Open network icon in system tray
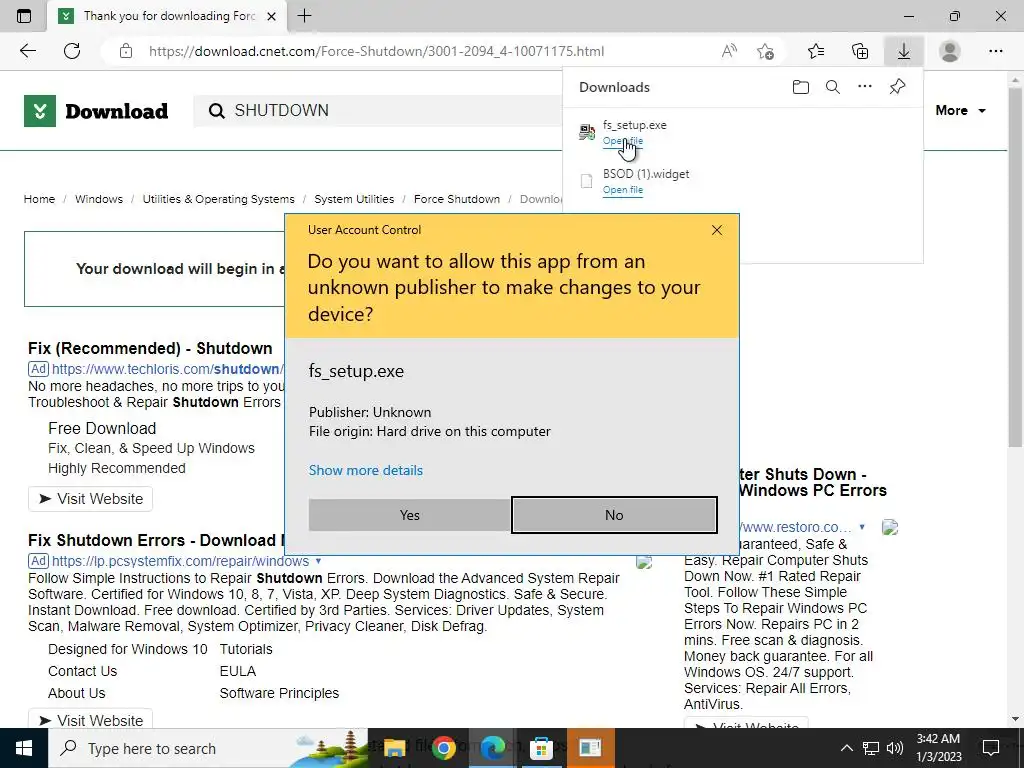 click(871, 748)
